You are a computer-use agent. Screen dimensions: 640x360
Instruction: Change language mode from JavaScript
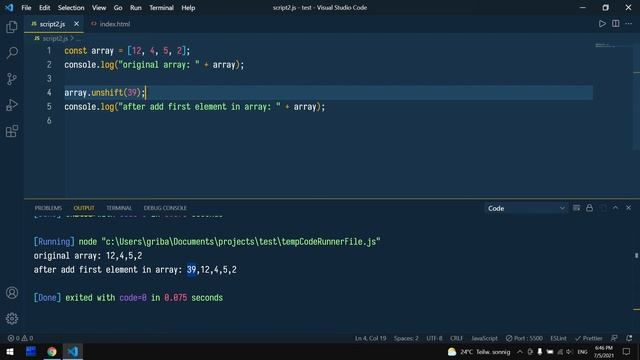pyautogui.click(x=484, y=338)
